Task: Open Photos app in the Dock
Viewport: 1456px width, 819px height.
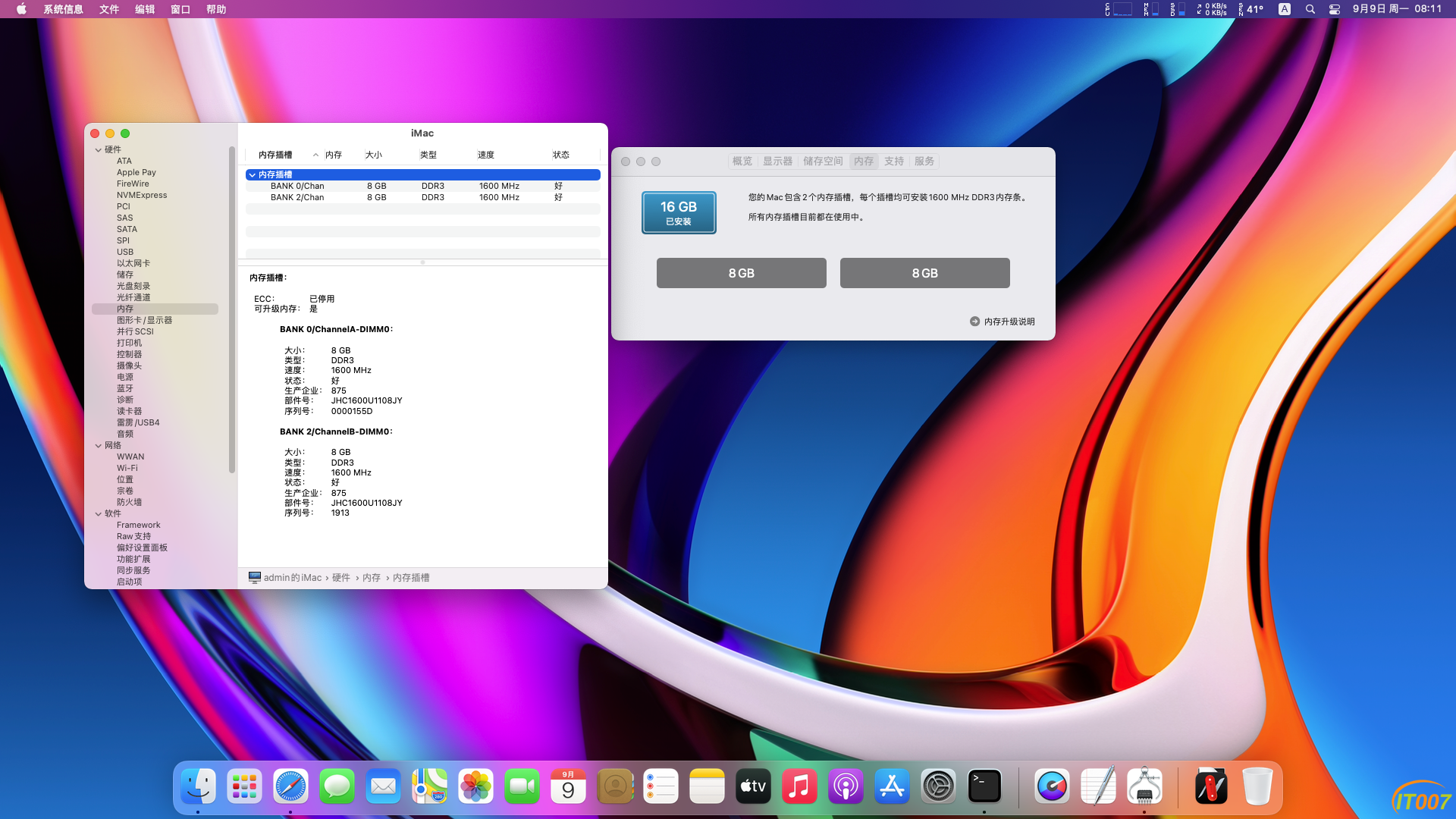Action: pos(475,786)
